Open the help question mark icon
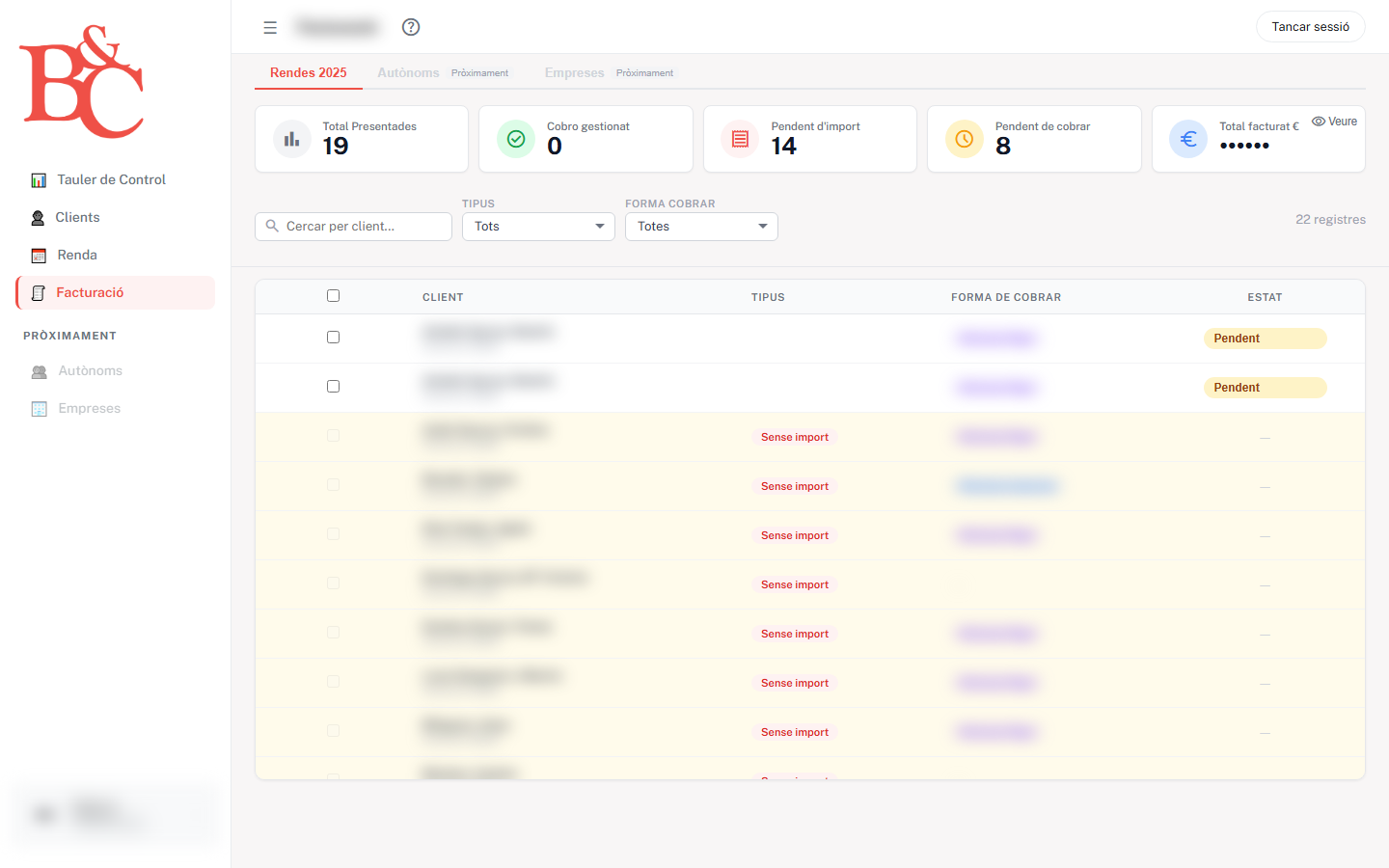Image resolution: width=1389 pixels, height=868 pixels. tap(411, 27)
